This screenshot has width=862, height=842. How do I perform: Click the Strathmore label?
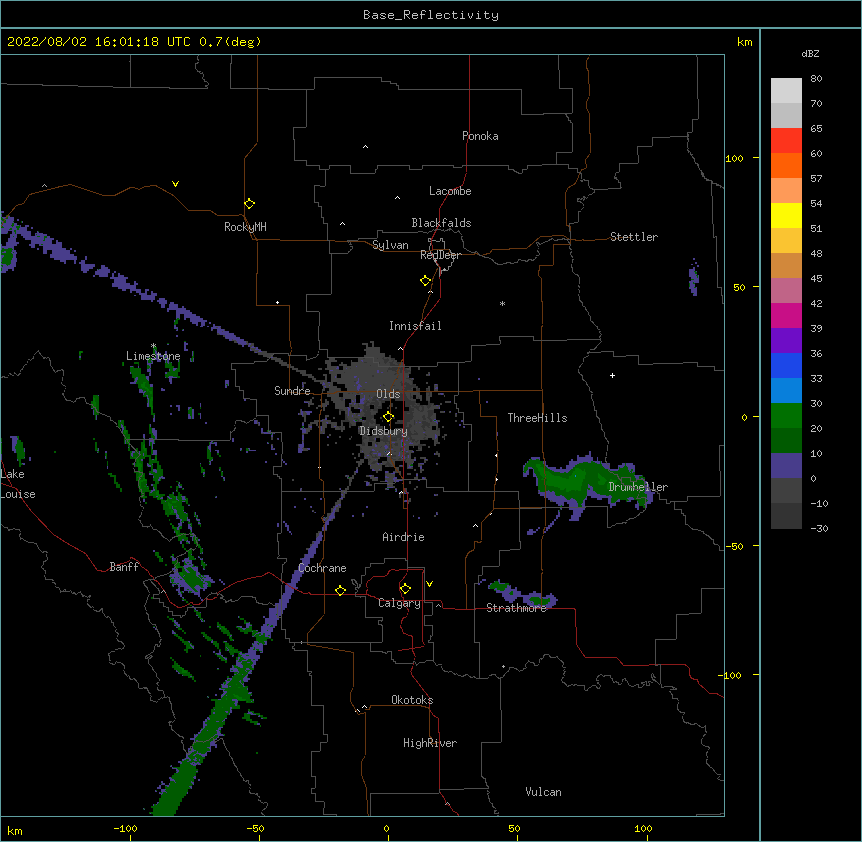click(x=516, y=608)
